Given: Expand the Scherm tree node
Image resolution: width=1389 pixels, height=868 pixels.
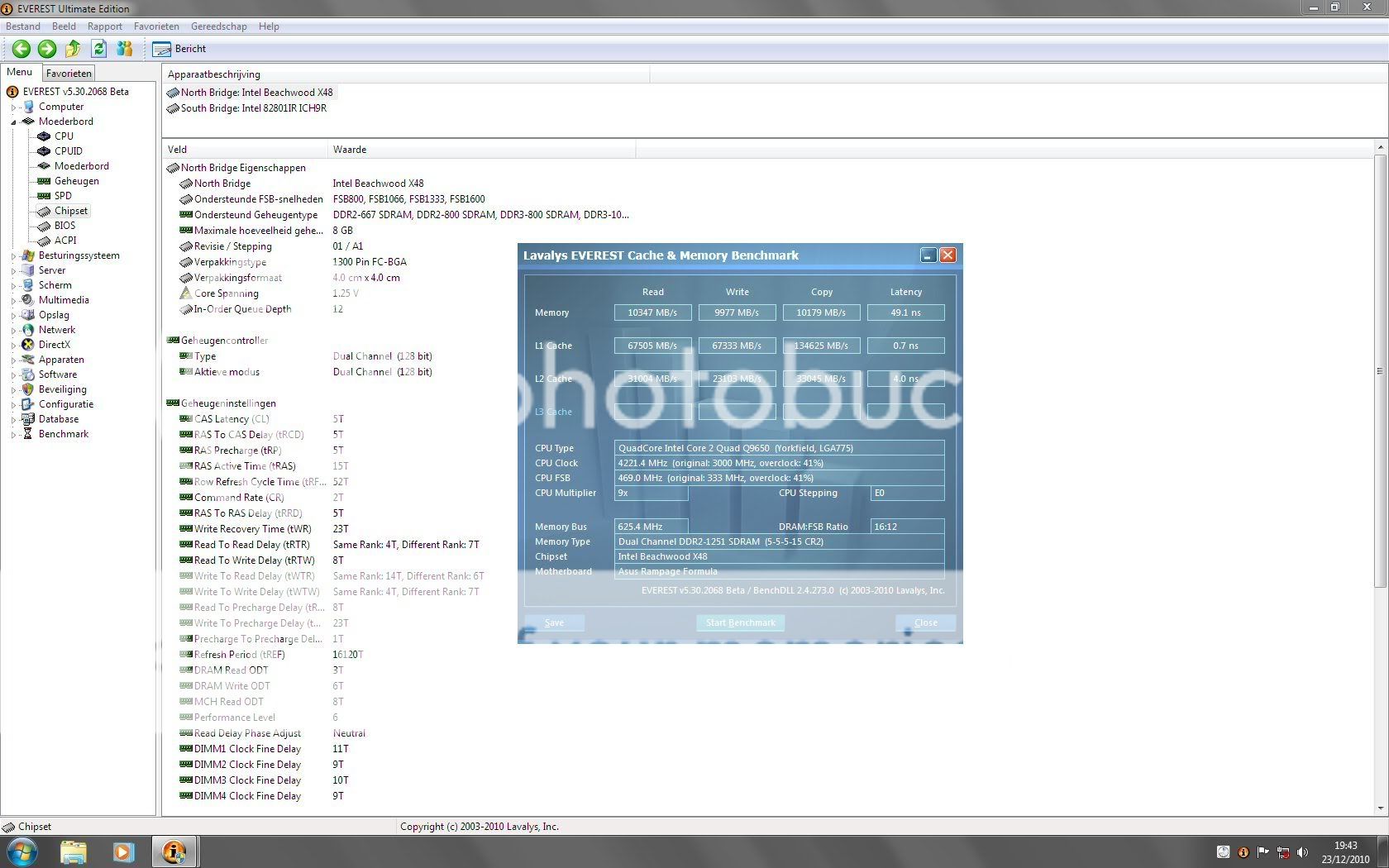Looking at the screenshot, I should [13, 286].
